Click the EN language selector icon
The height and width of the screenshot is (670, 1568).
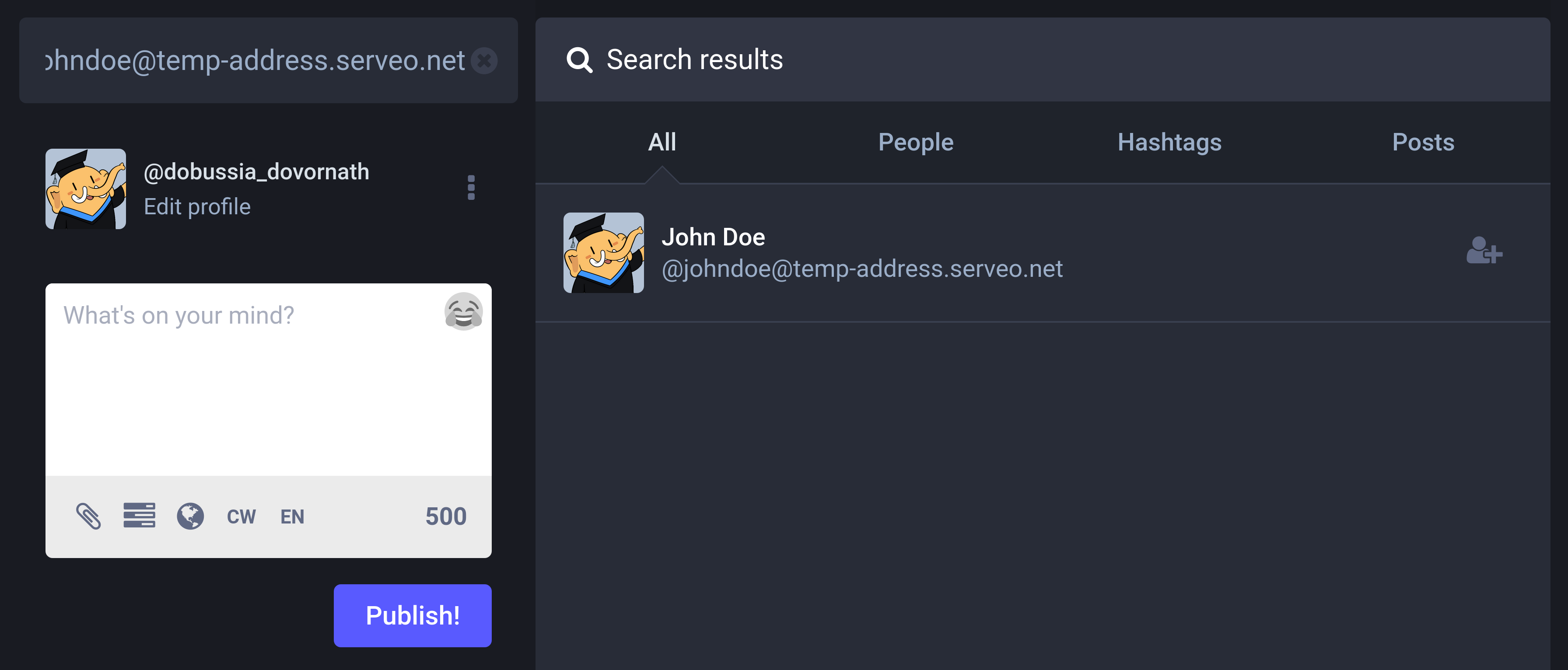click(293, 516)
